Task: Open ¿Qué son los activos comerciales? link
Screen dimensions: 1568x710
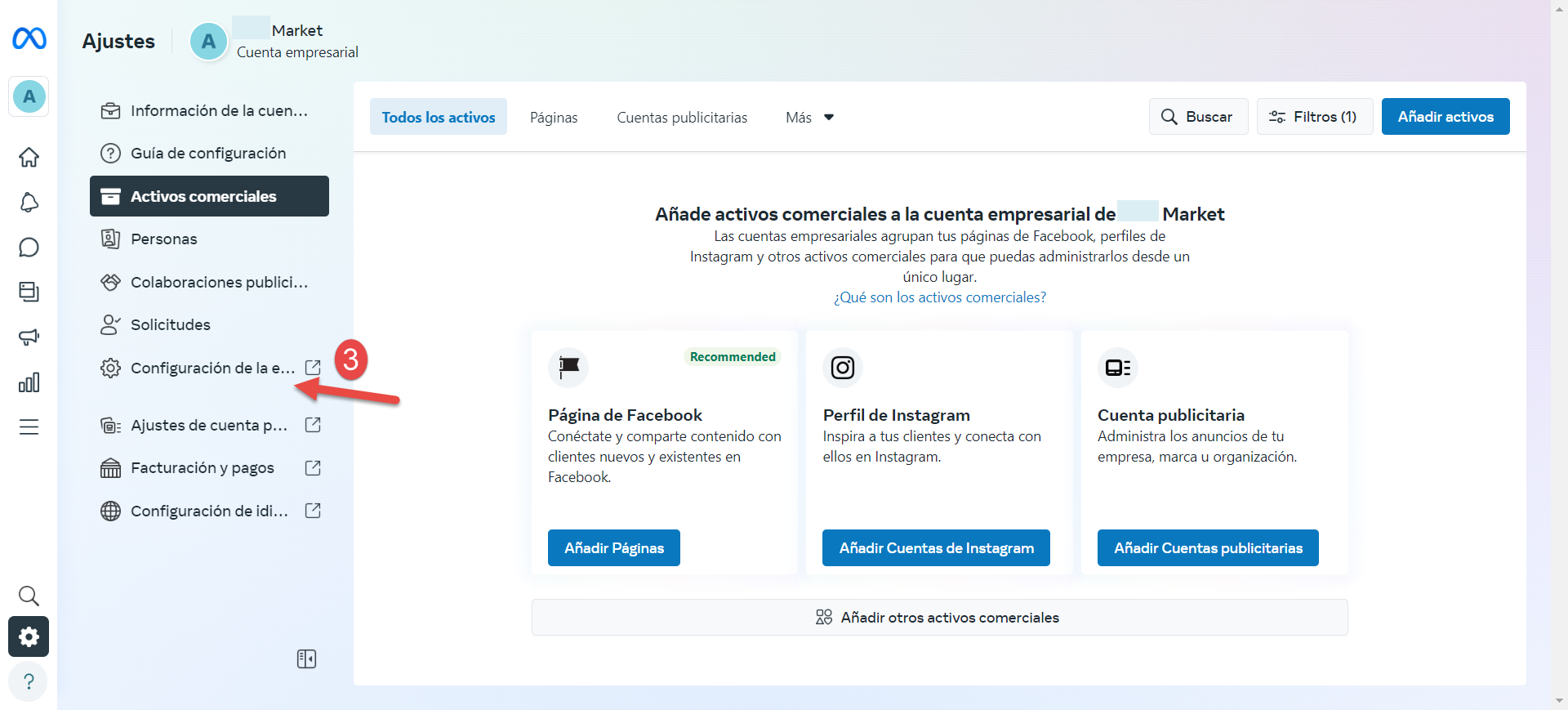Action: tap(939, 297)
